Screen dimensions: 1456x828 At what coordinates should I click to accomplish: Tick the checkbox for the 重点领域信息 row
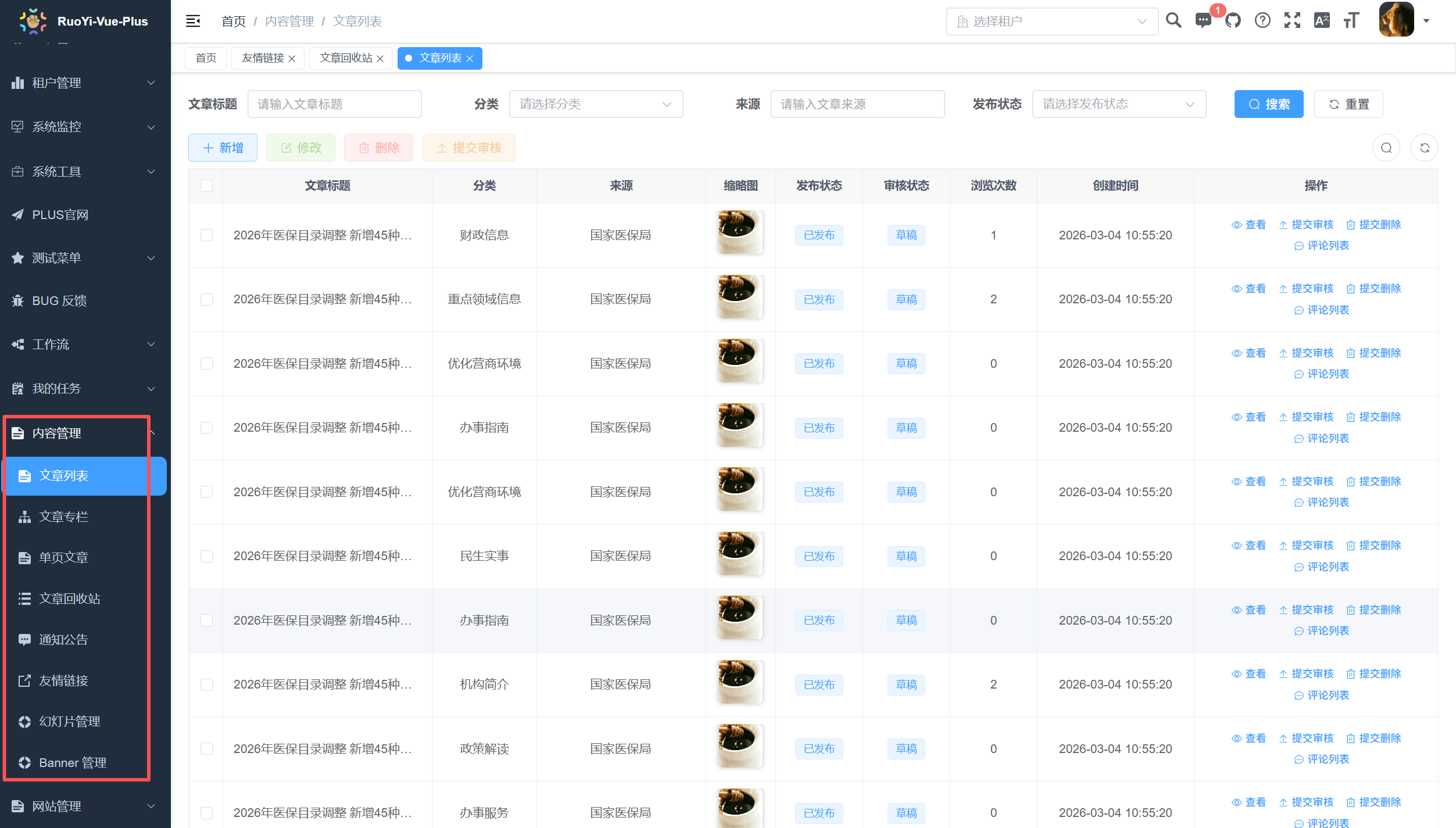click(206, 299)
